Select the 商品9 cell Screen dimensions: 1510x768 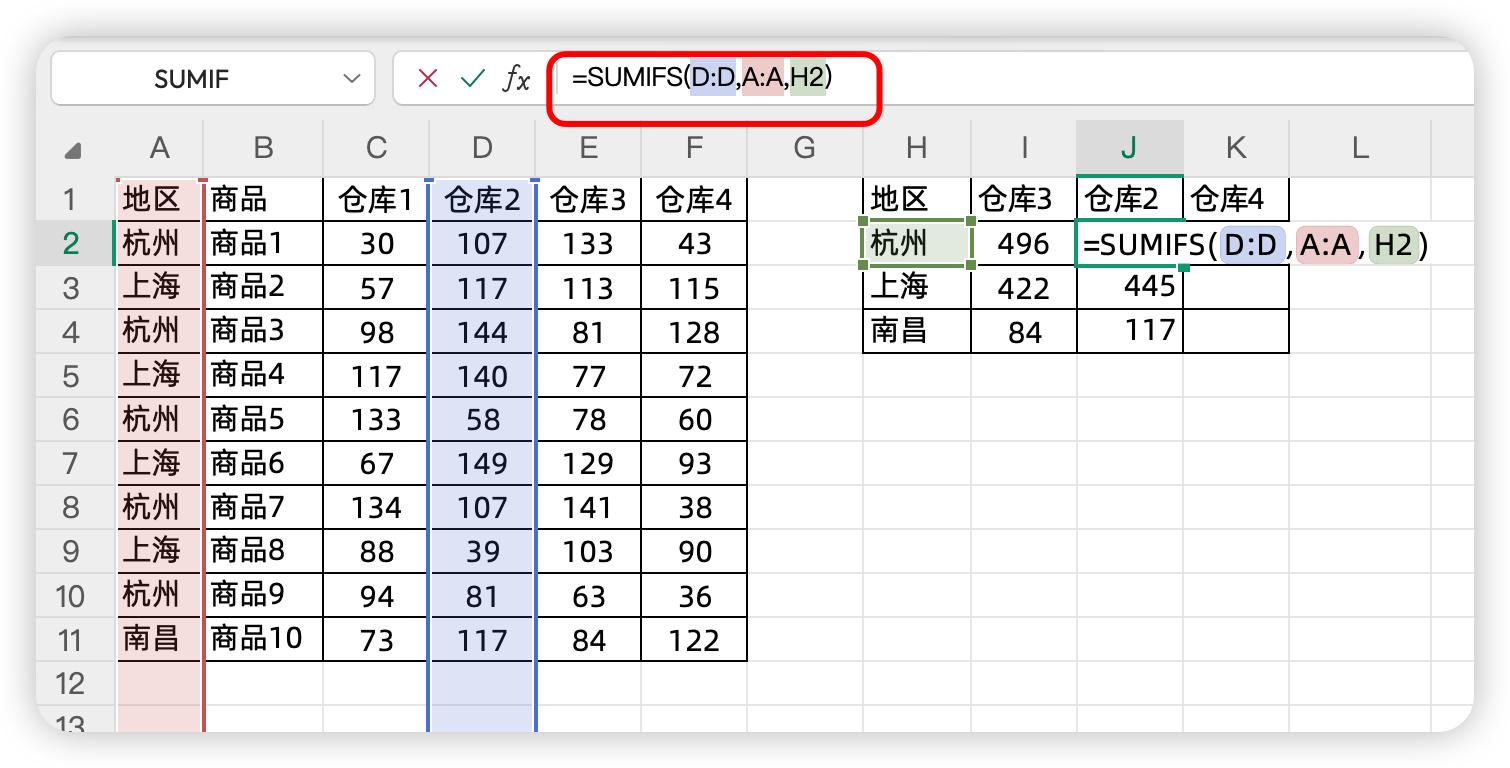coord(263,596)
